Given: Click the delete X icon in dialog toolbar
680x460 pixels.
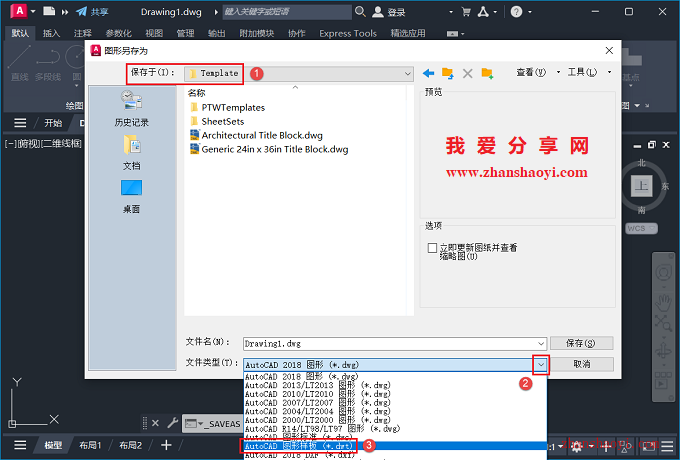Looking at the screenshot, I should pyautogui.click(x=468, y=73).
